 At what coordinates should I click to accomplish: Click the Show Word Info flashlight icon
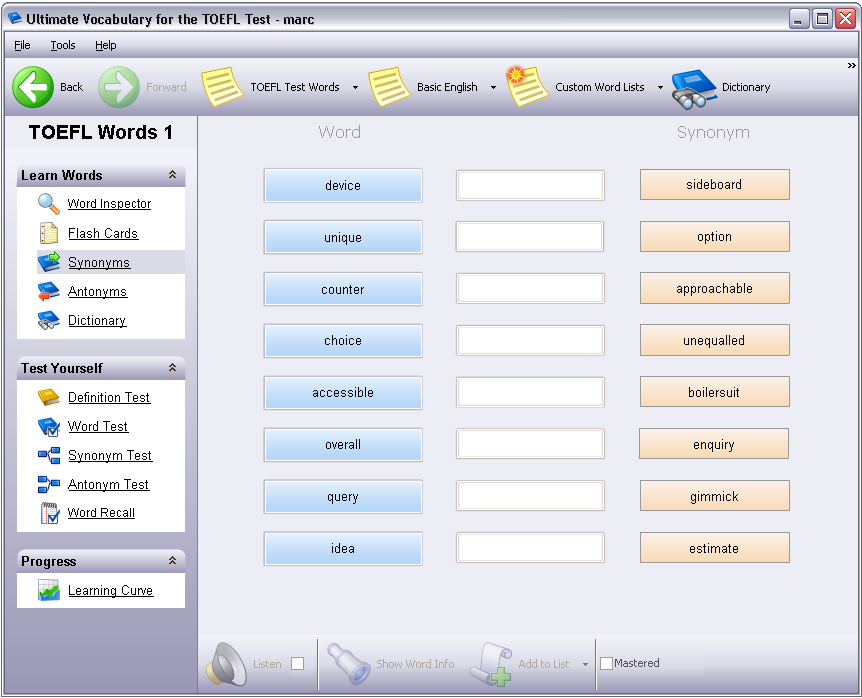349,664
